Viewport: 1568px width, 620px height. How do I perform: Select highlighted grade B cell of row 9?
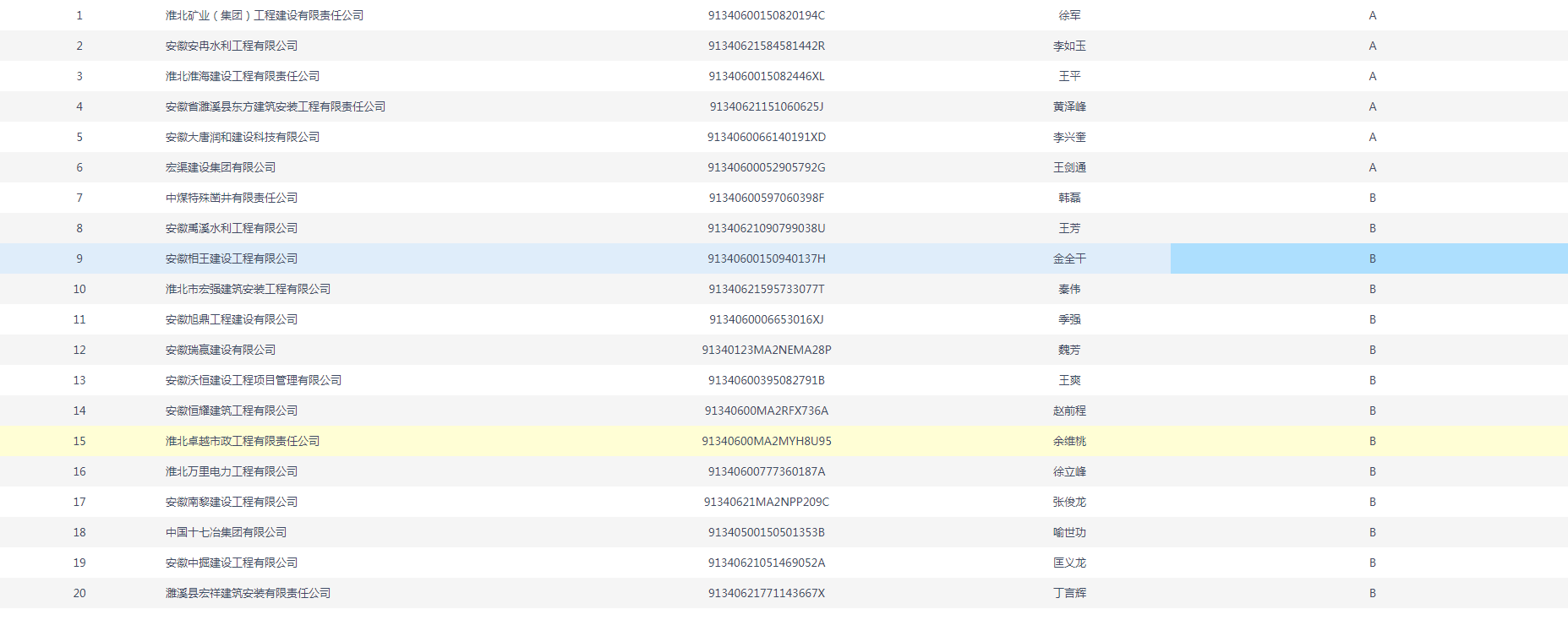click(x=1372, y=258)
